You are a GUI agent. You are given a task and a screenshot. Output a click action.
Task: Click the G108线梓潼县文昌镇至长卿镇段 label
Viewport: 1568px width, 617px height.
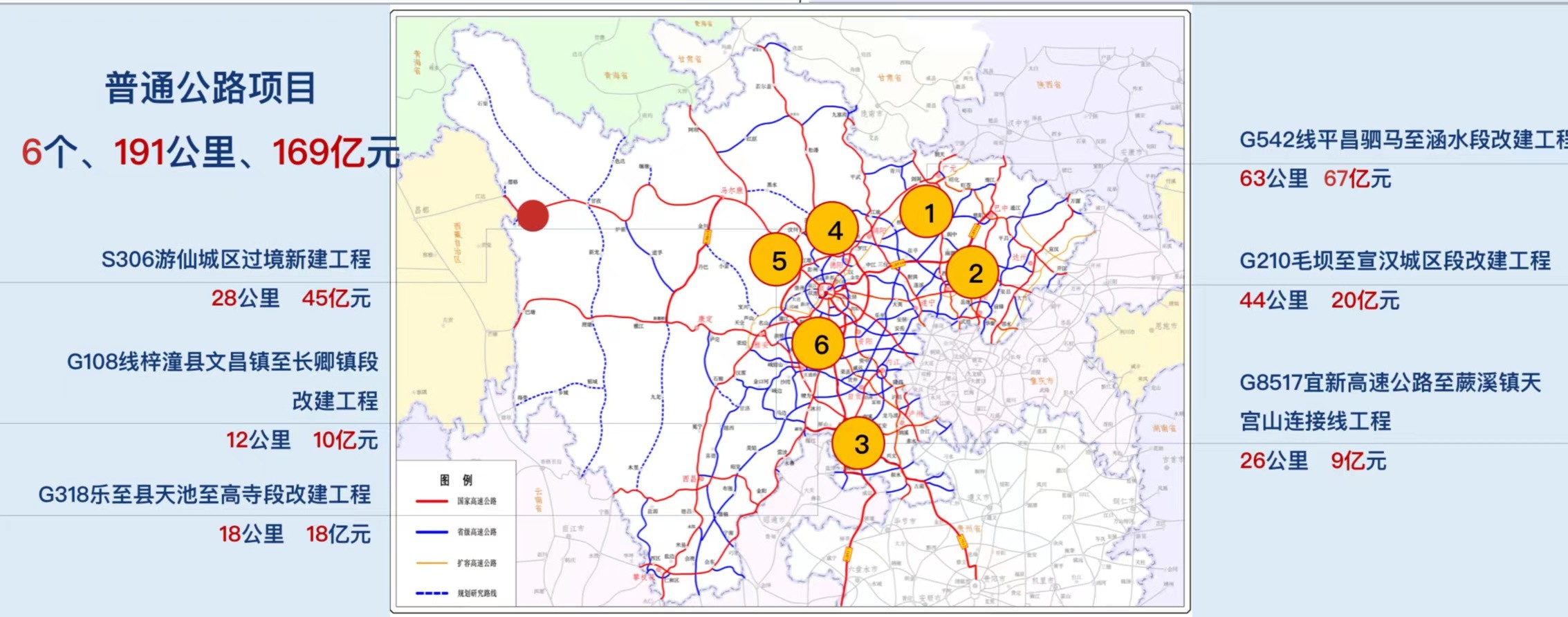click(222, 362)
